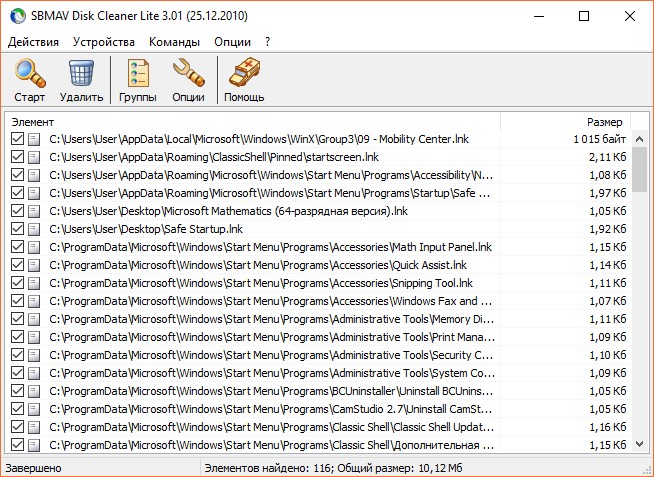Viewport: 654px width, 477px height.
Task: Select the 1,97 Кб size cell
Action: [x=608, y=193]
